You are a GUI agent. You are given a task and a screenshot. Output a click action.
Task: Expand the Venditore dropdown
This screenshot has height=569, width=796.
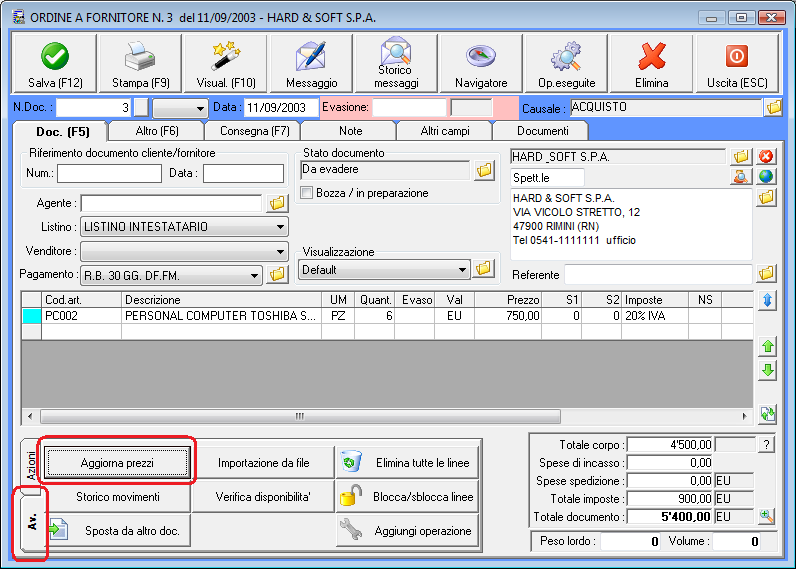click(x=280, y=251)
